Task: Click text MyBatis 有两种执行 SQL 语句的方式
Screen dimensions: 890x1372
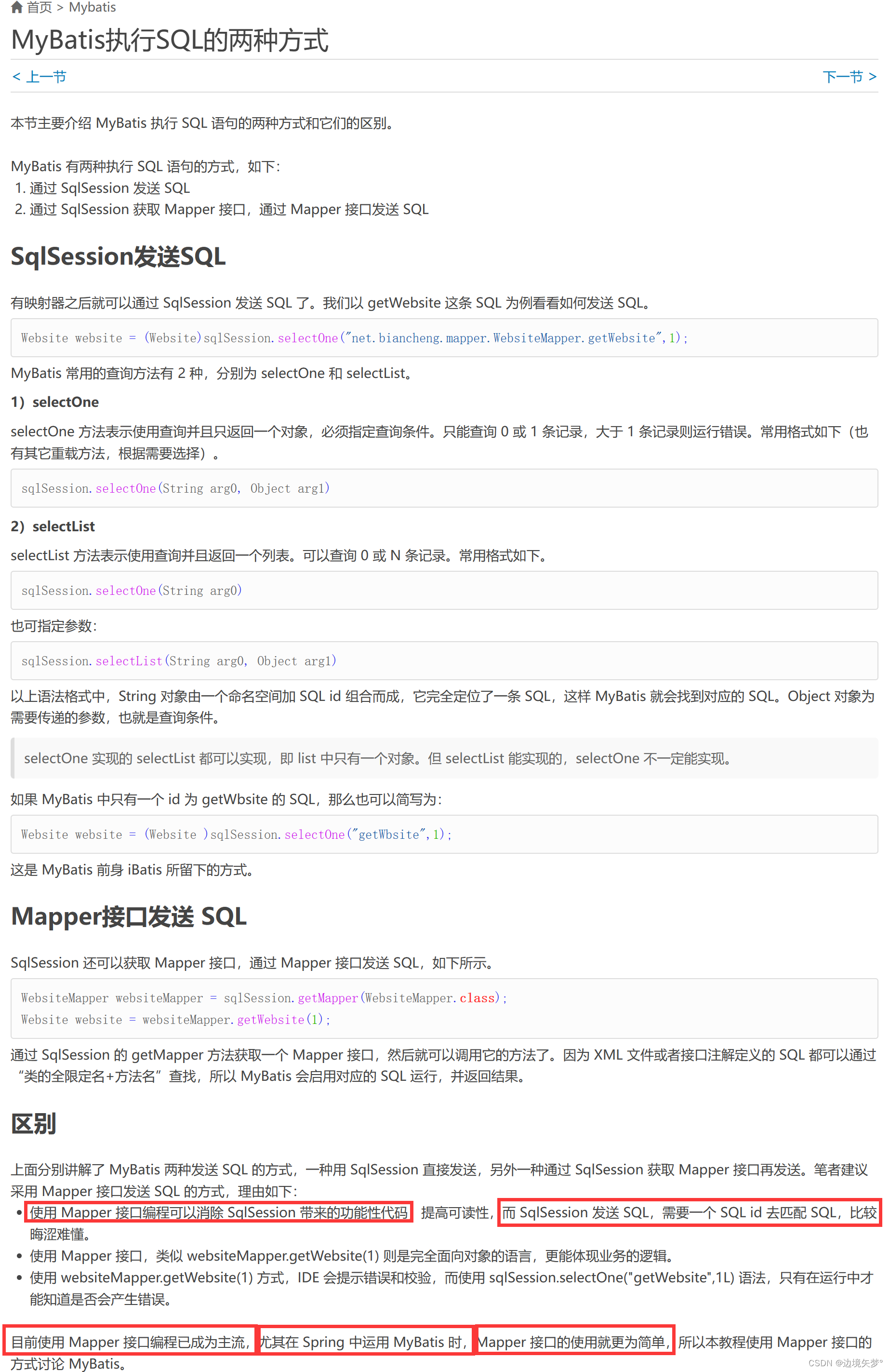Action: point(146,166)
